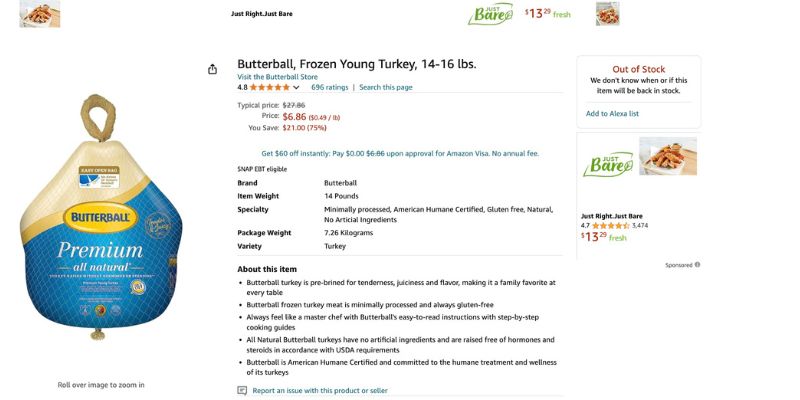Viewport: 800px width, 400px height.
Task: Click the report issue speech bubble icon
Action: (x=242, y=390)
